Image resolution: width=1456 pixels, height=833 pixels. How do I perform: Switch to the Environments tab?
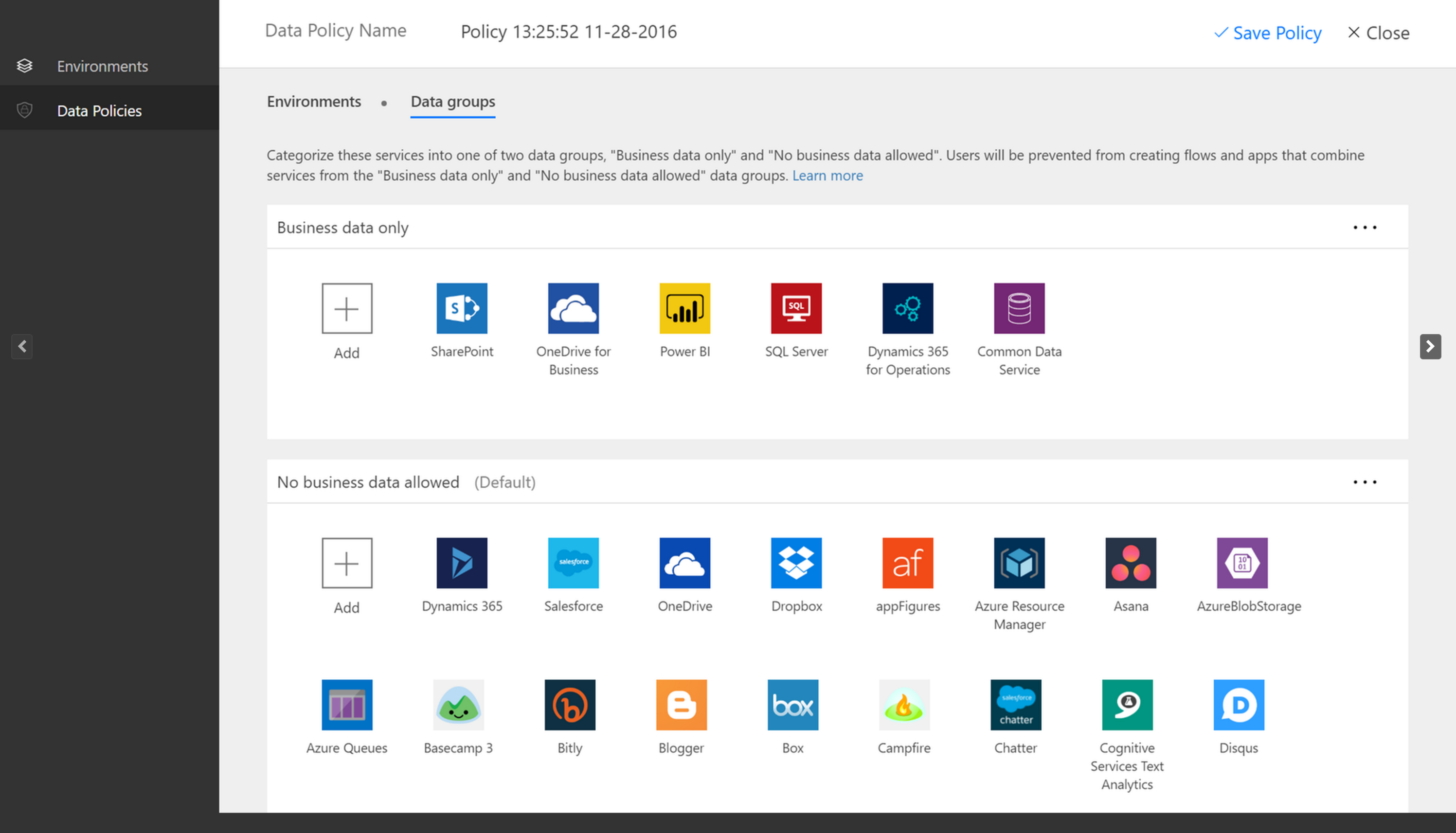(x=314, y=101)
